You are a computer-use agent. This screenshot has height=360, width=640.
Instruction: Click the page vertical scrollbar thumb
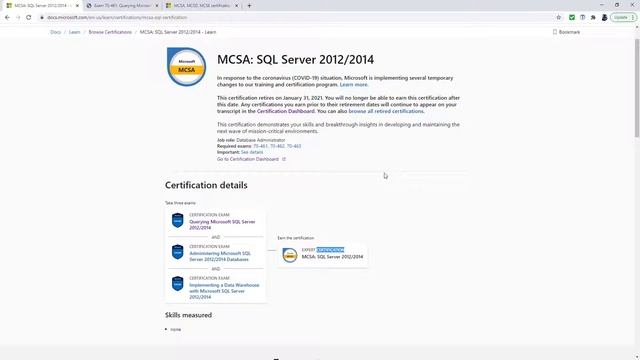[637, 88]
